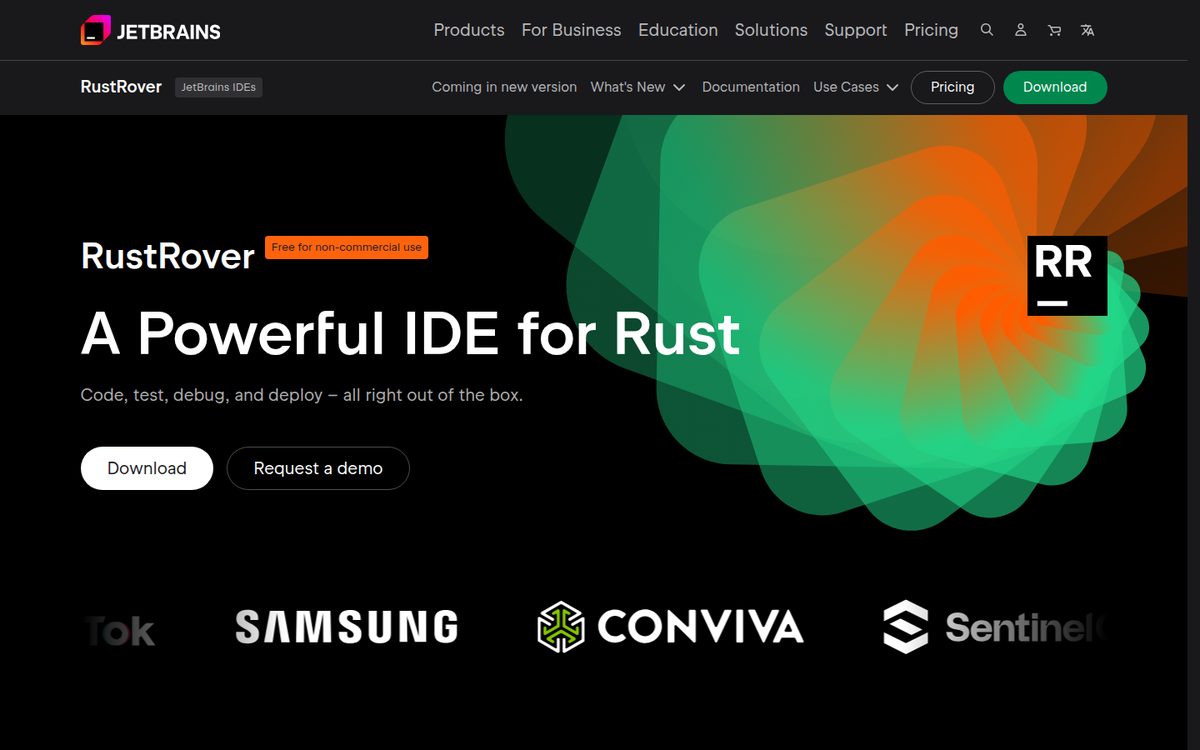
Task: Open the account profile icon
Action: click(x=1020, y=30)
